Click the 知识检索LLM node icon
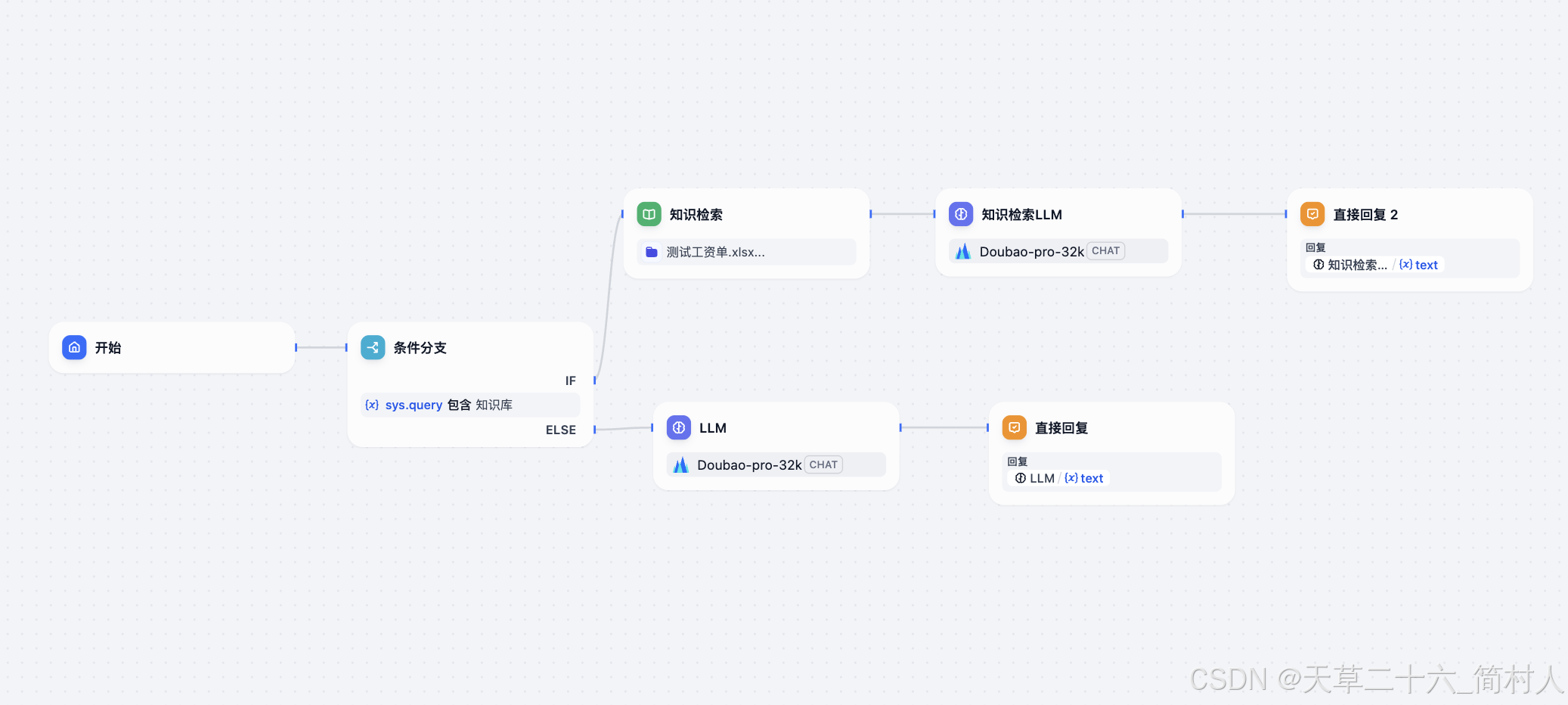Image resolution: width=1568 pixels, height=705 pixels. (x=961, y=214)
